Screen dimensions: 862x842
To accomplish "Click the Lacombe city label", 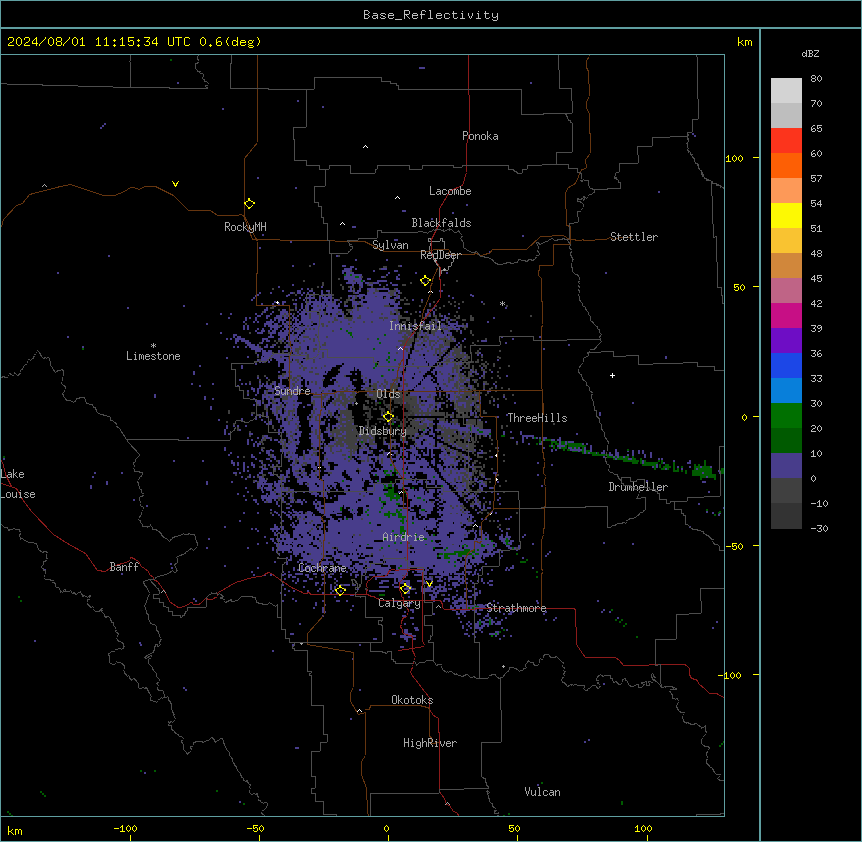I will 450,191.
